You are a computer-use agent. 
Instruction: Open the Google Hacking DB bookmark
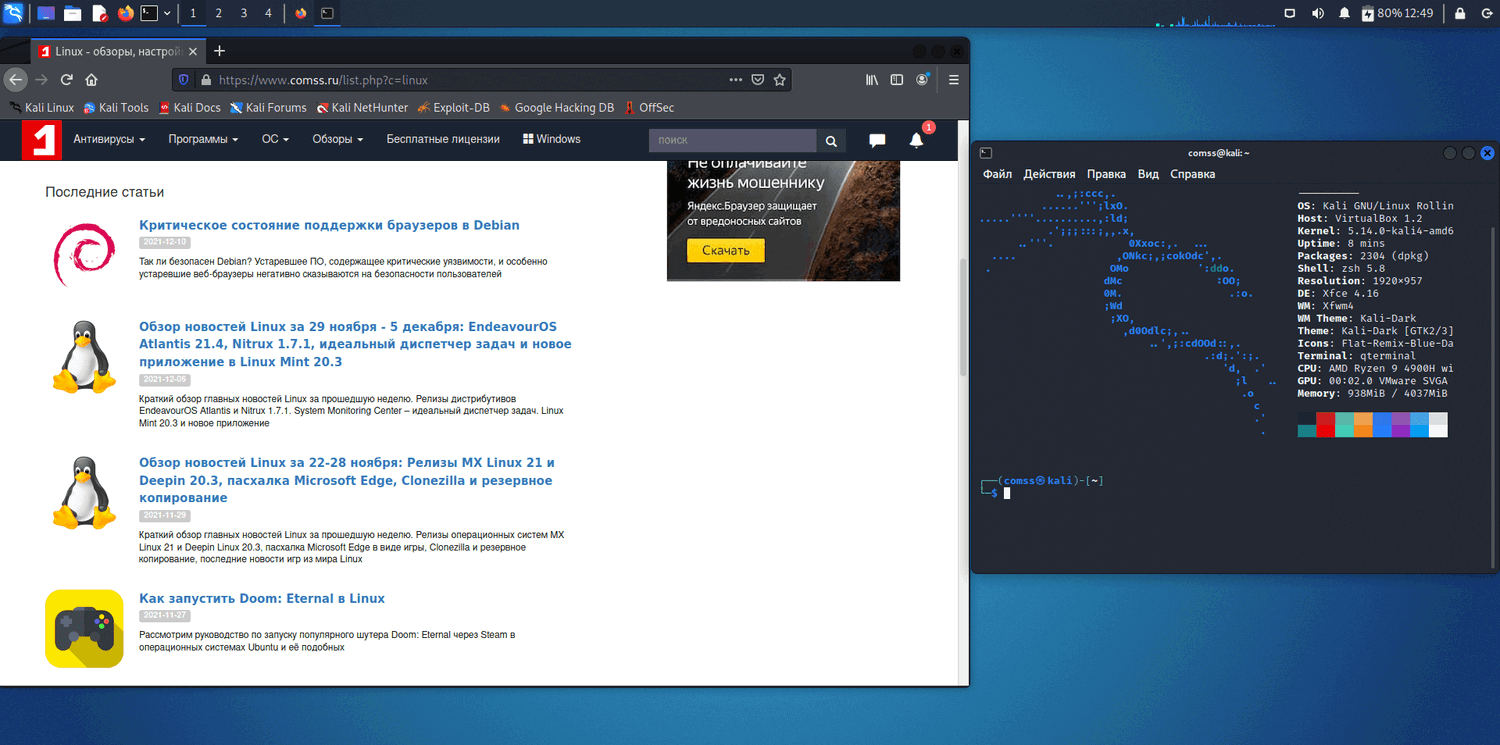click(x=556, y=108)
